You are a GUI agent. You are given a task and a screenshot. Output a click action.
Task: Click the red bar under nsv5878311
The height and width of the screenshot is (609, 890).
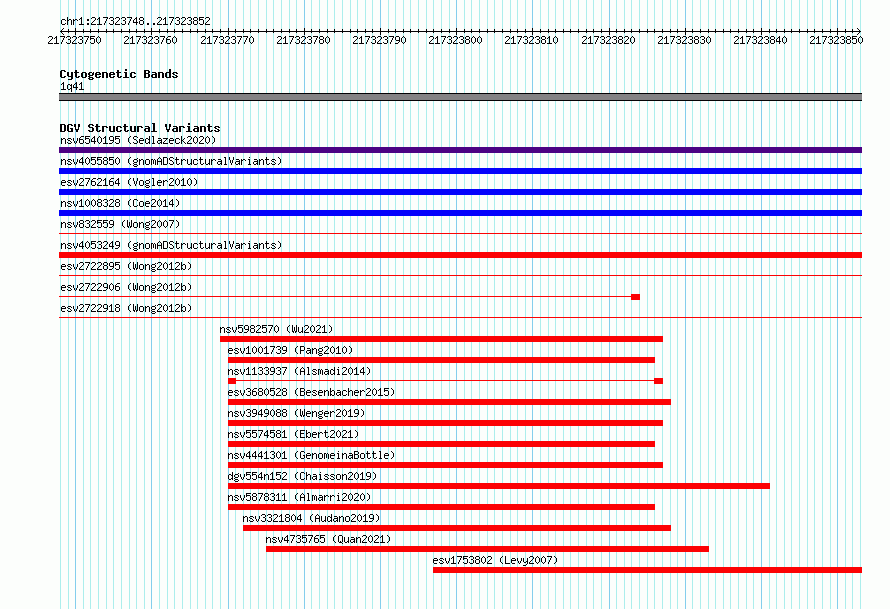[x=442, y=507]
